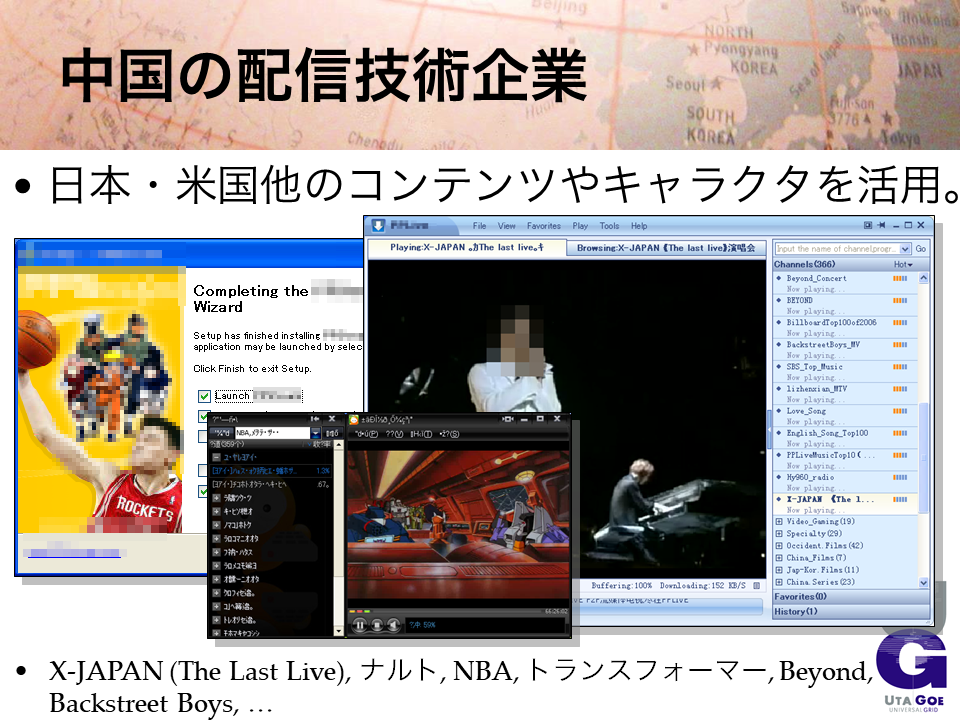The width and height of the screenshot is (960, 720).
Task: Open the Play menu in PPLive
Action: coord(580,226)
